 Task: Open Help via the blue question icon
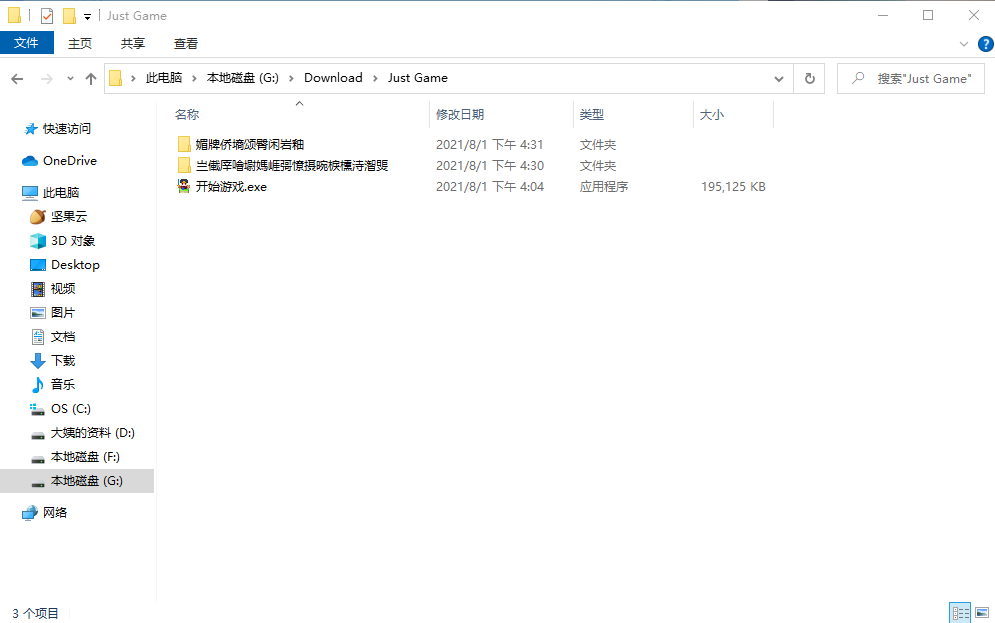[x=985, y=44]
